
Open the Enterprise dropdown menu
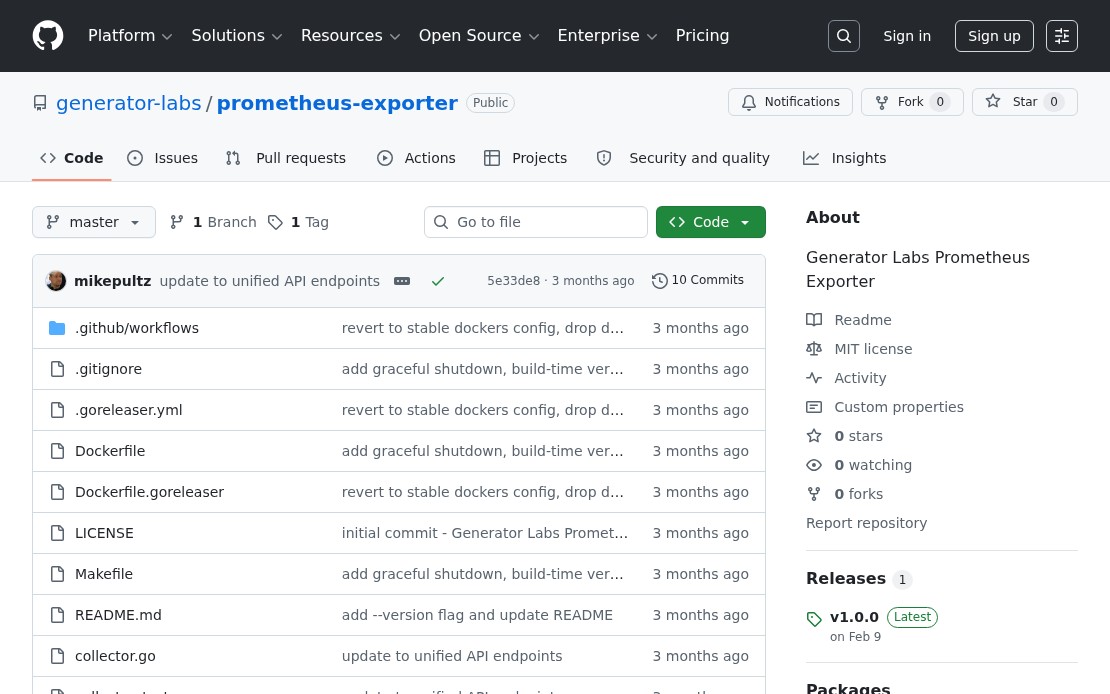[607, 35]
